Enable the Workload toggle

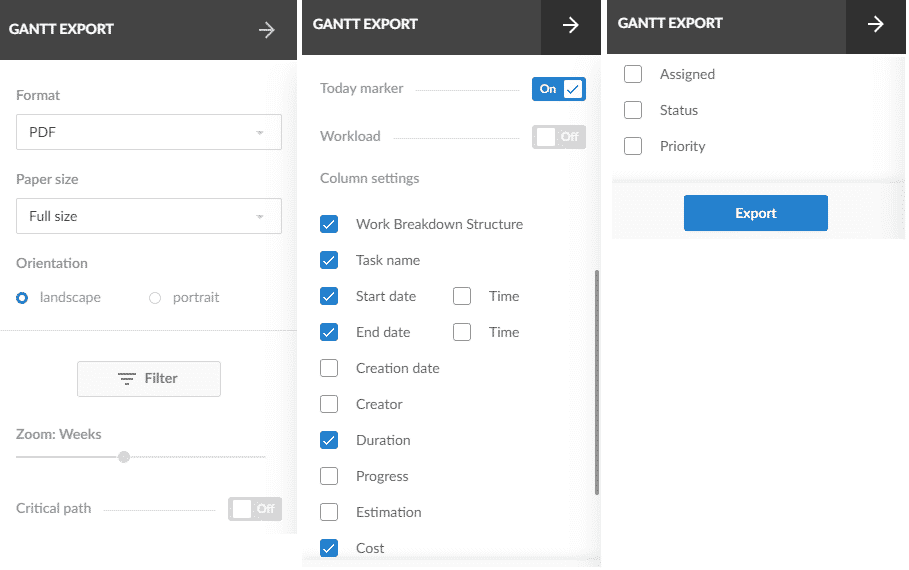[559, 137]
